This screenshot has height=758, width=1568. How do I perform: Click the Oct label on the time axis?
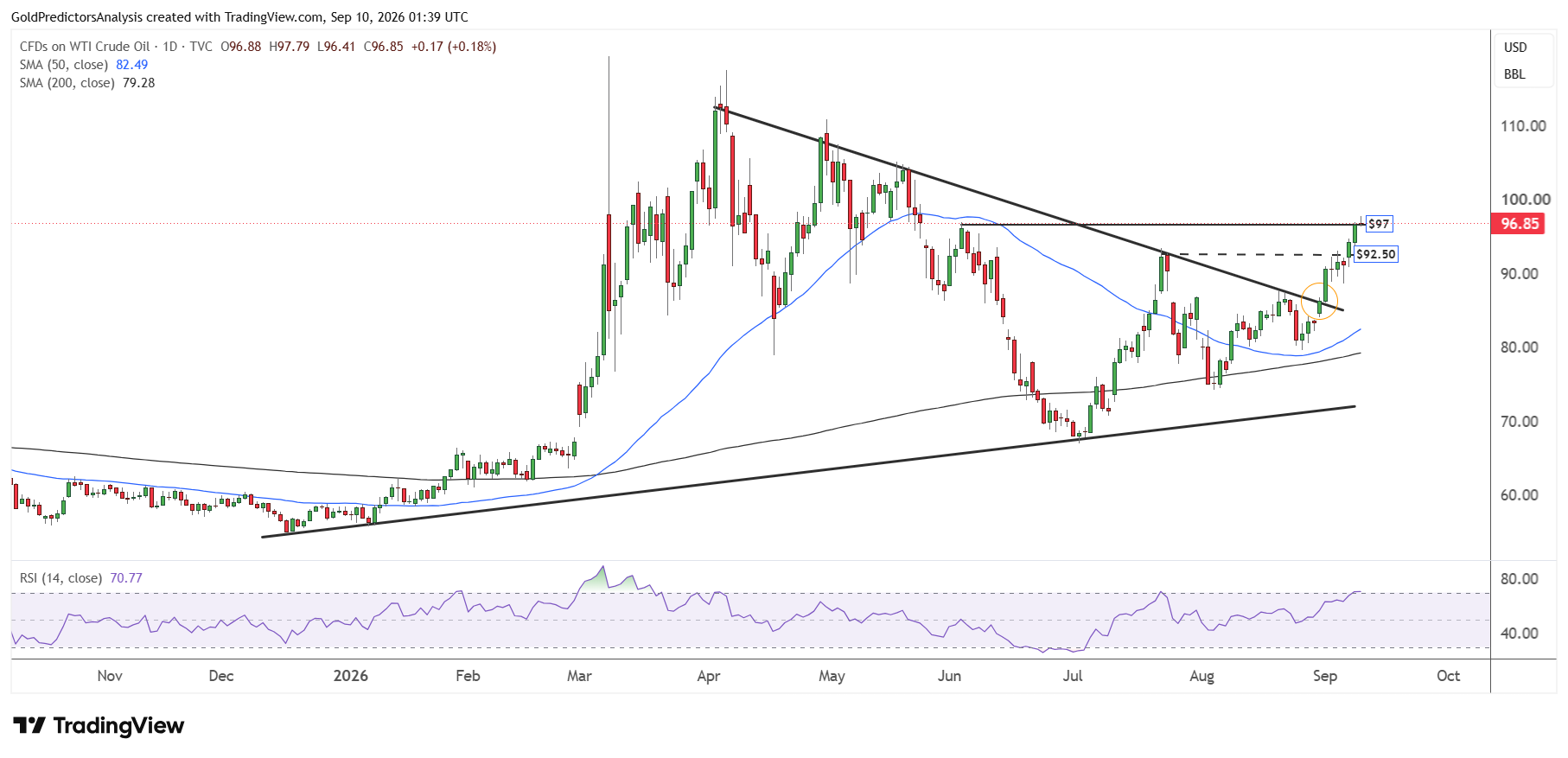coord(1449,676)
